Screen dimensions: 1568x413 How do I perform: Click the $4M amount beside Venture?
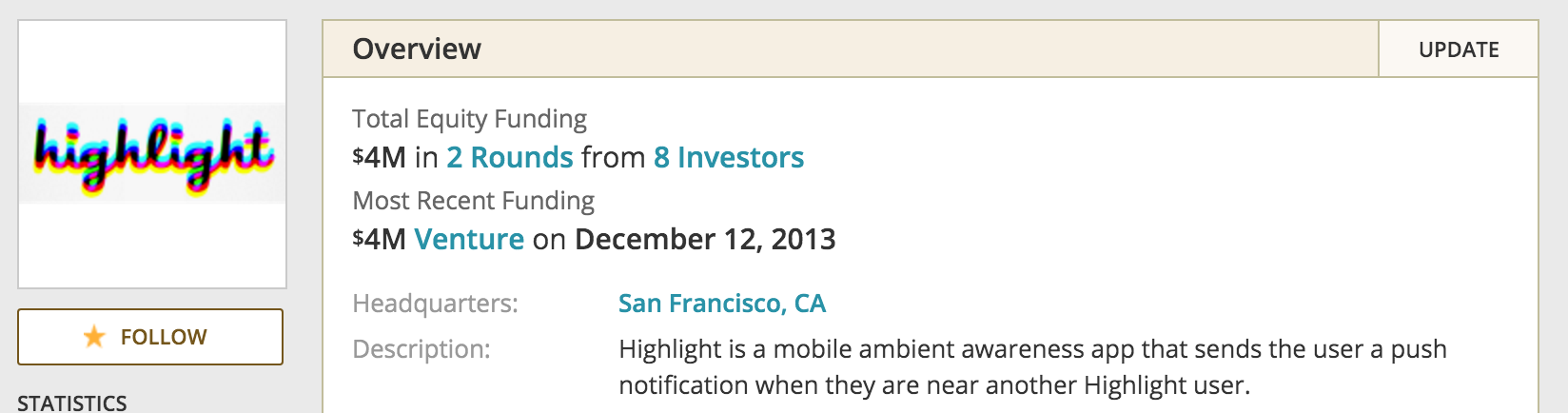click(x=379, y=239)
